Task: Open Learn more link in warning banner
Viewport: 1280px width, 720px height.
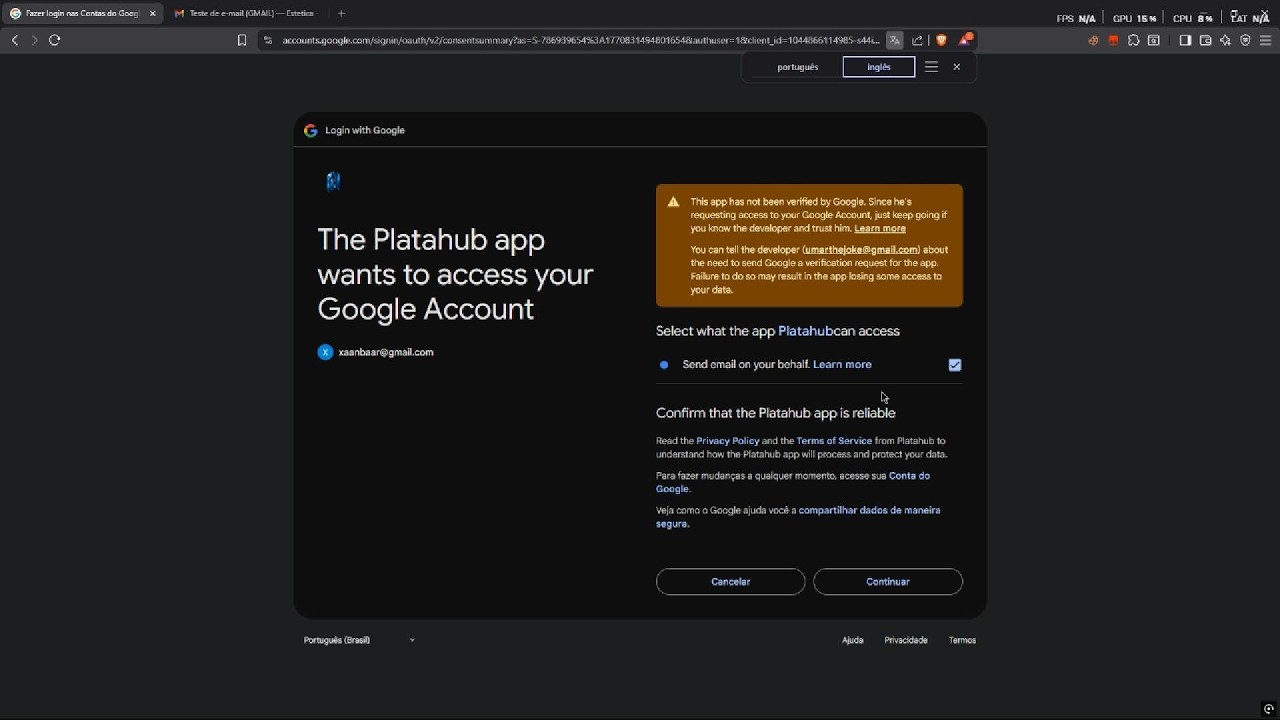Action: tap(880, 229)
